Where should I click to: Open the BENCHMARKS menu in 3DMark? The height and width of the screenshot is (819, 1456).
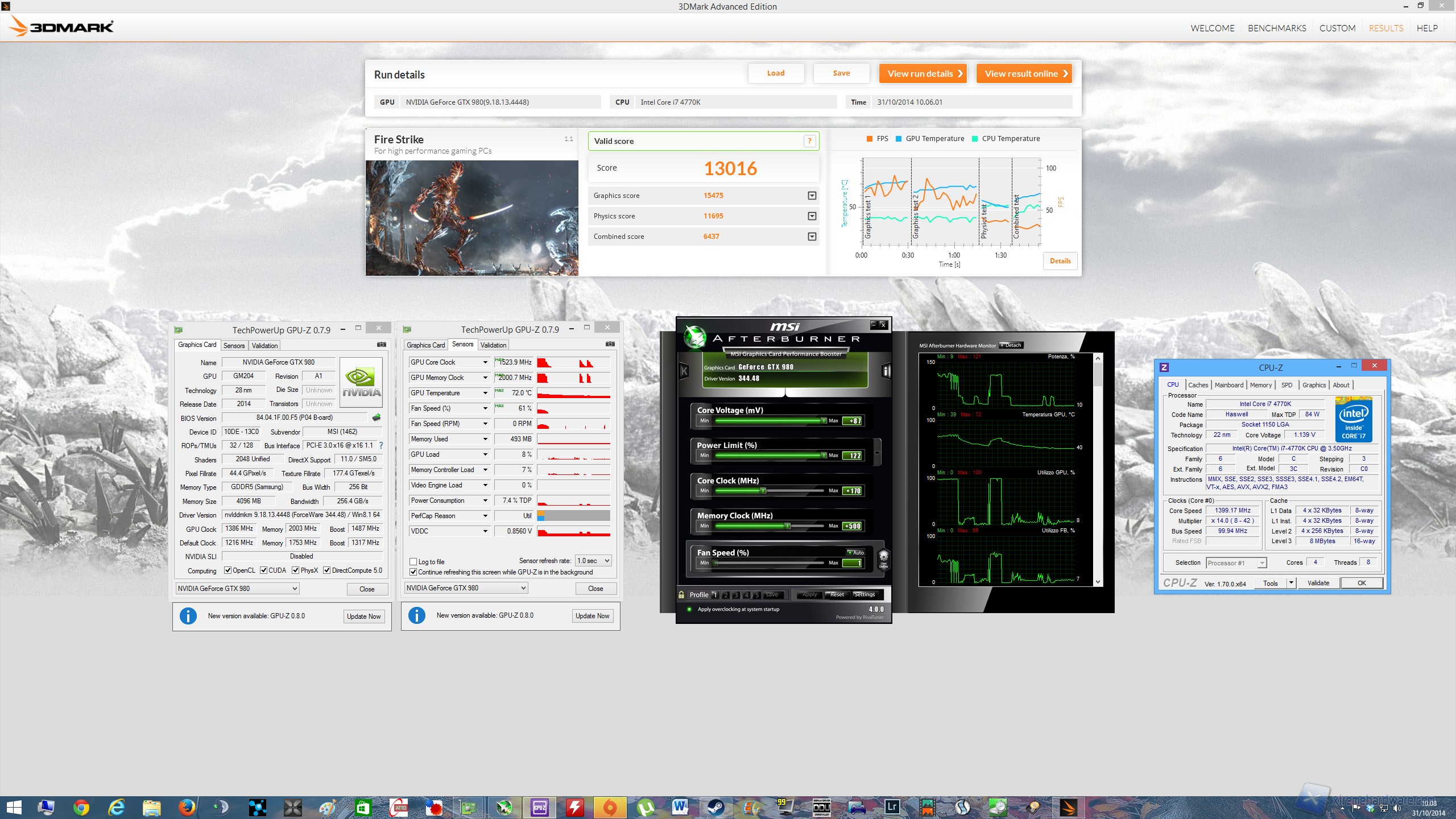[1276, 28]
